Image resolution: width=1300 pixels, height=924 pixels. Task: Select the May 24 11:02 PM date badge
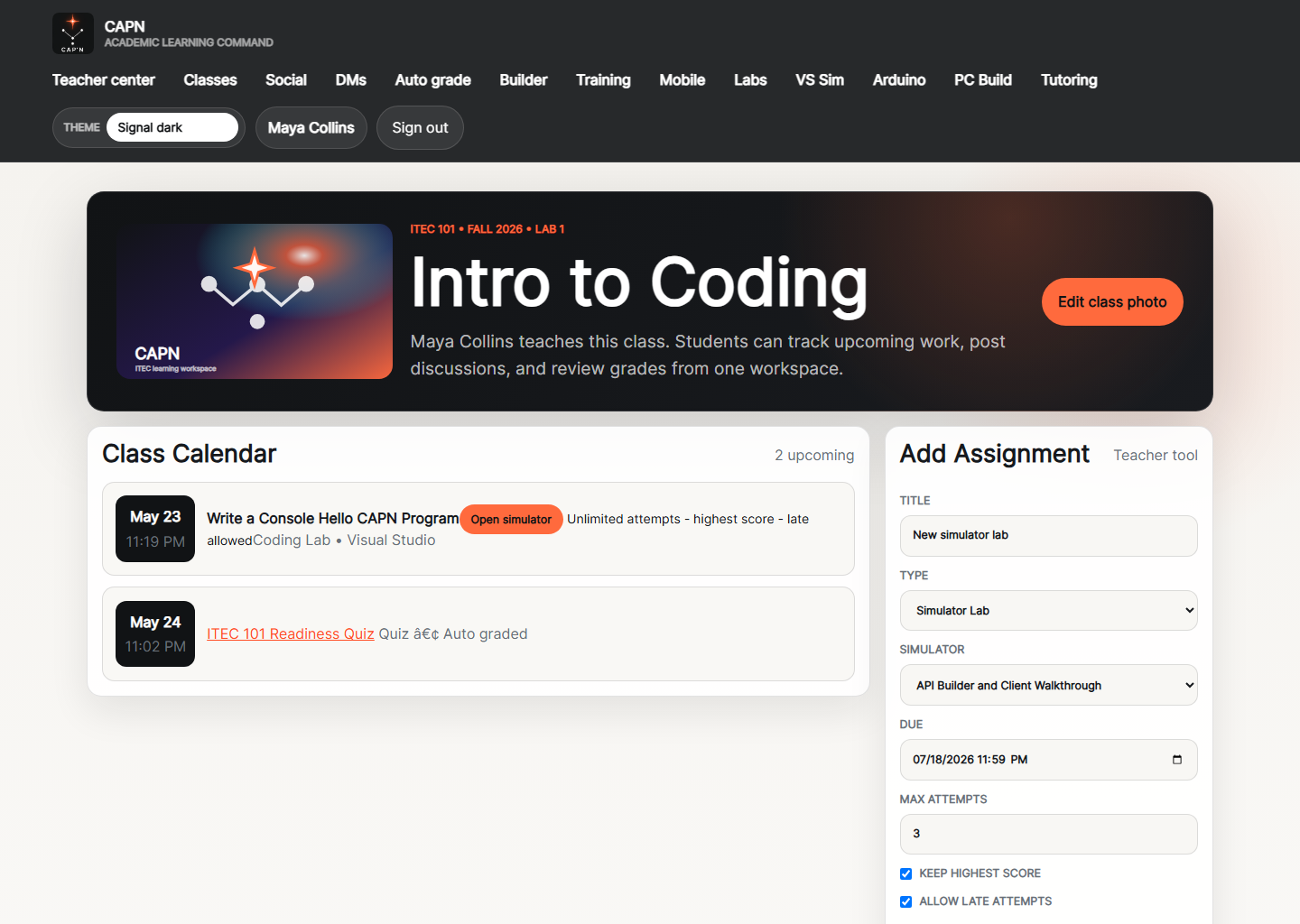click(155, 634)
